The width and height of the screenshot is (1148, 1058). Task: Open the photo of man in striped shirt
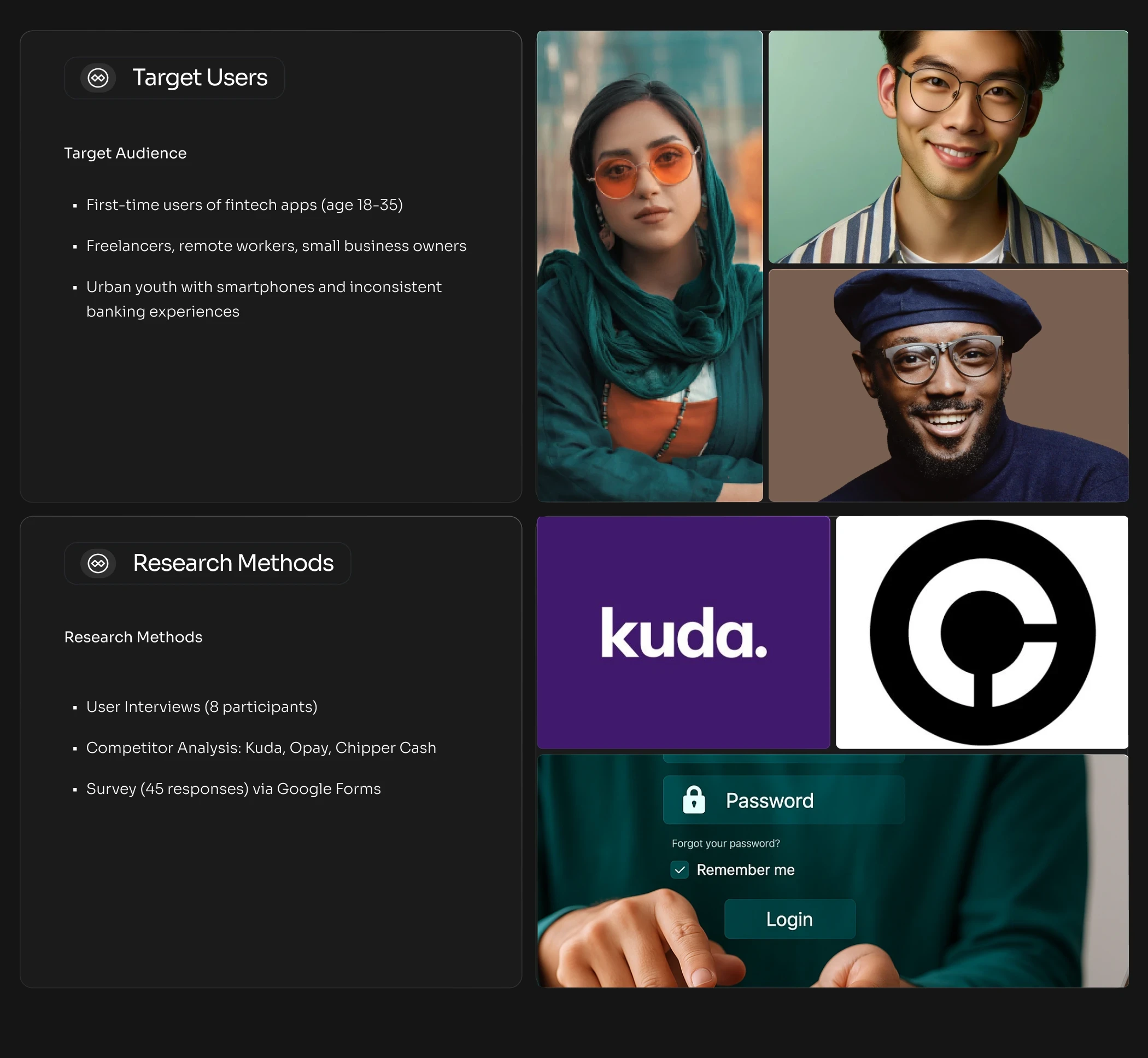pos(948,147)
